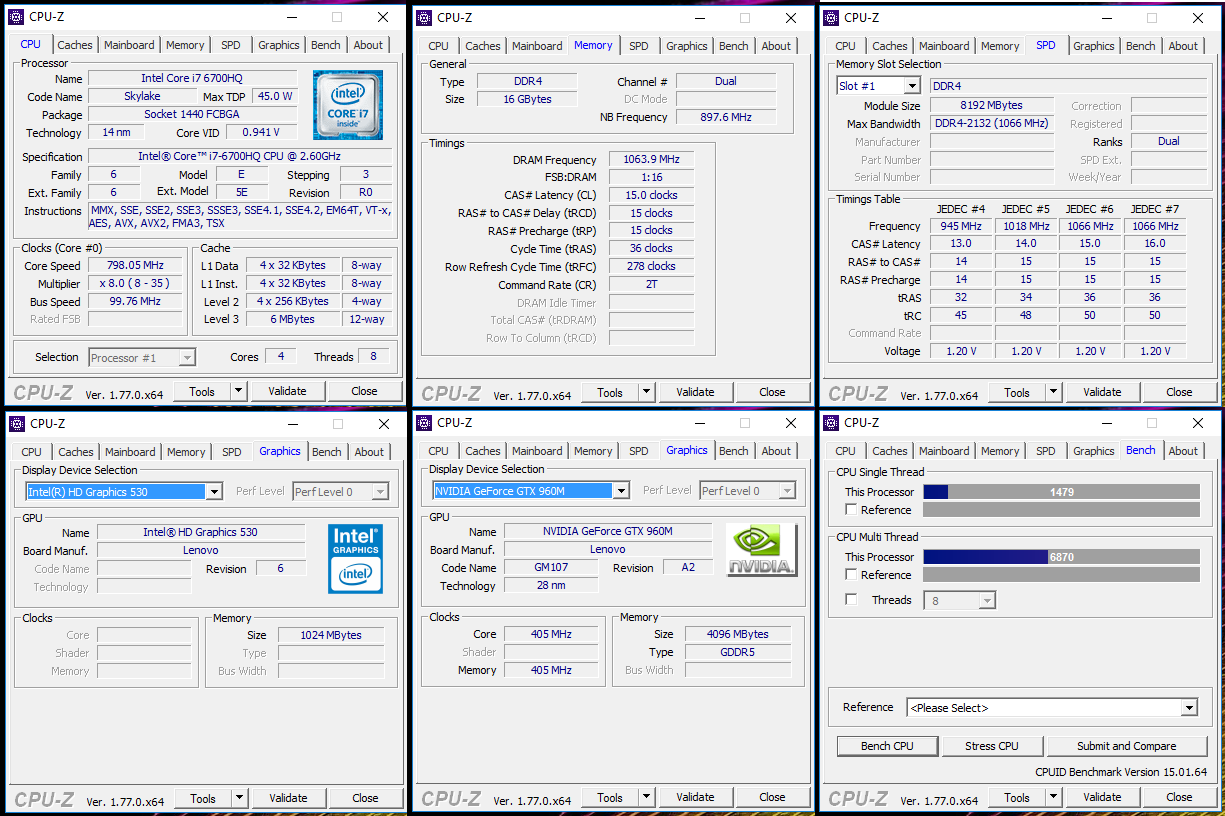
Task: Click Submit and Compare button
Action: point(1126,746)
